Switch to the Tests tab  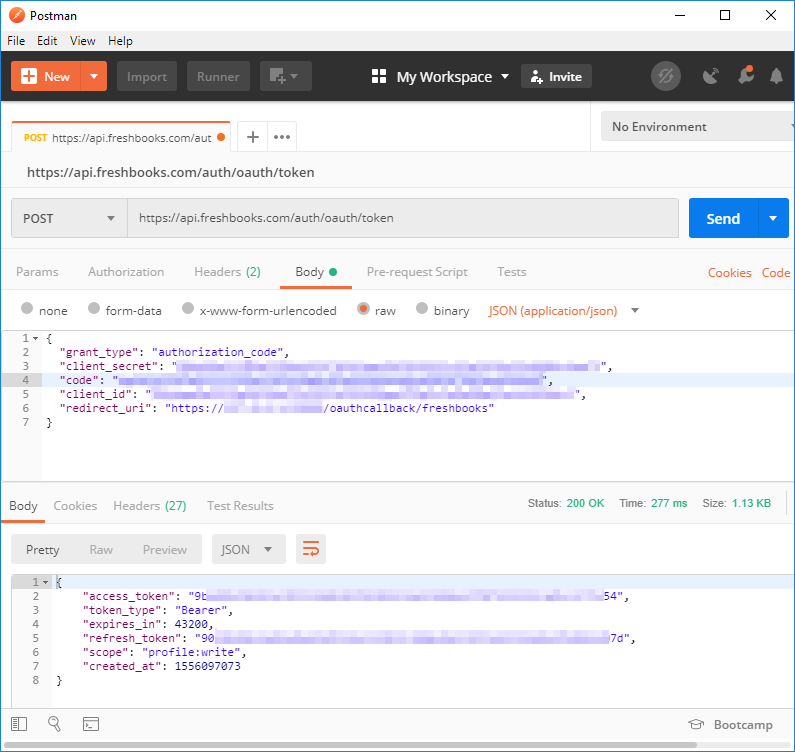pos(512,272)
